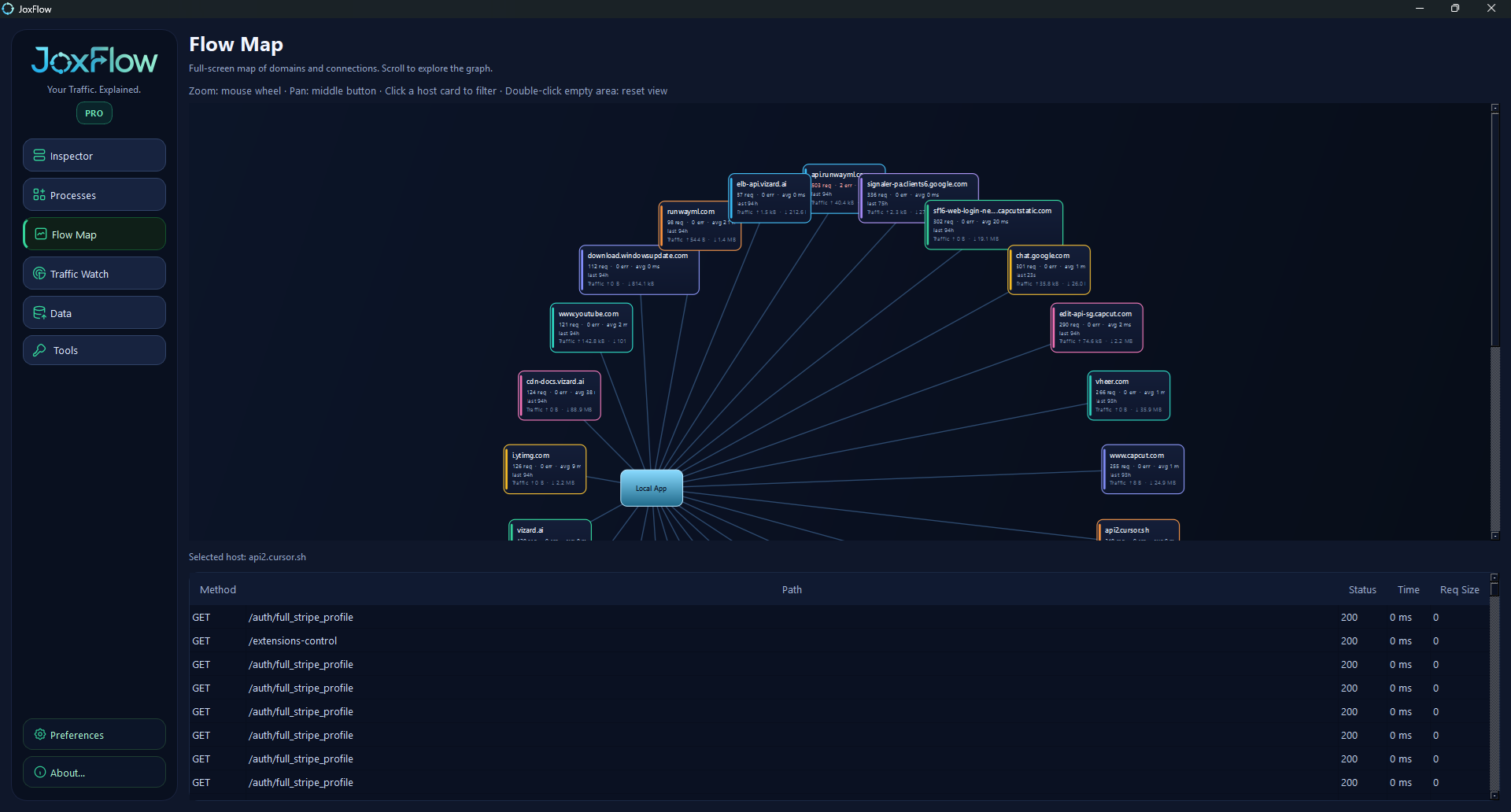
Task: Click the Selected host: api2.cursor.sh label
Action: [x=247, y=557]
